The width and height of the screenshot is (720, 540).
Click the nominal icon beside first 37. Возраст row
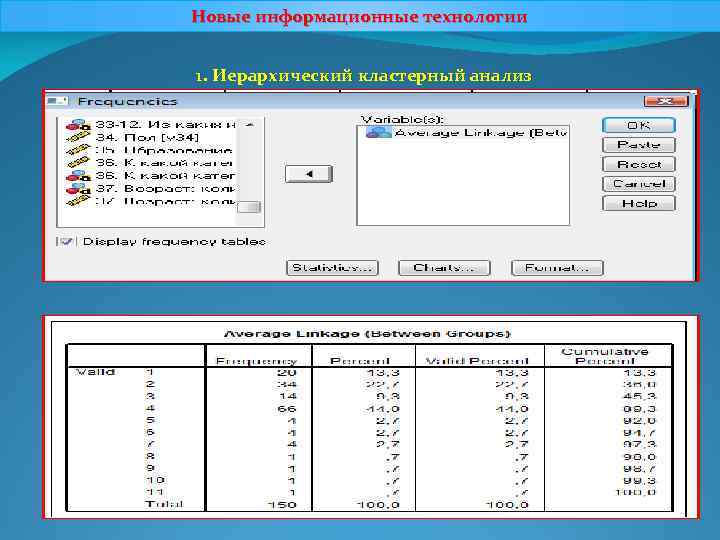(x=79, y=188)
